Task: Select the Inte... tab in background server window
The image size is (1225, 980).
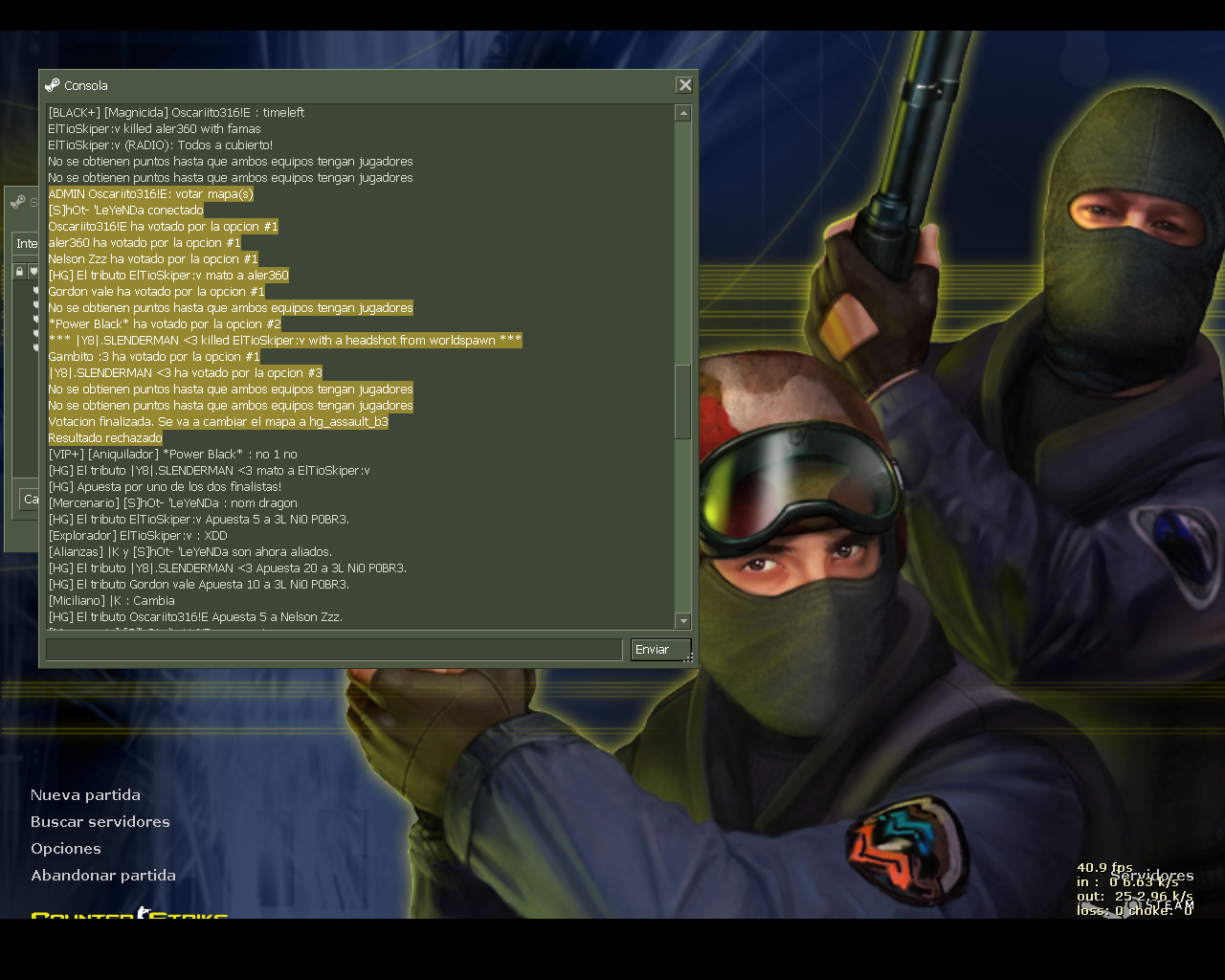Action: click(x=26, y=243)
